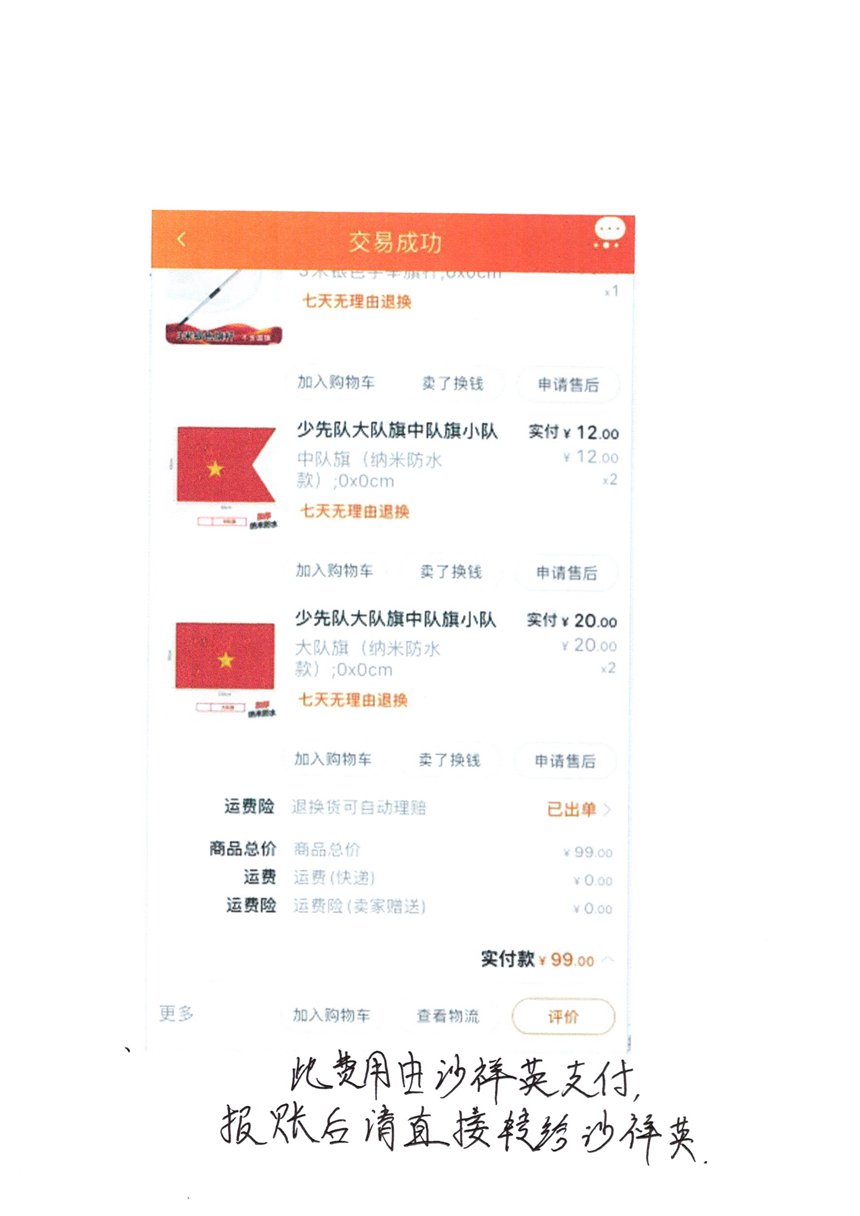Viewport: 860px width, 1216px height.
Task: Tap the 七天无理由退换 label under 大队旗
Action: pyautogui.click(x=353, y=700)
